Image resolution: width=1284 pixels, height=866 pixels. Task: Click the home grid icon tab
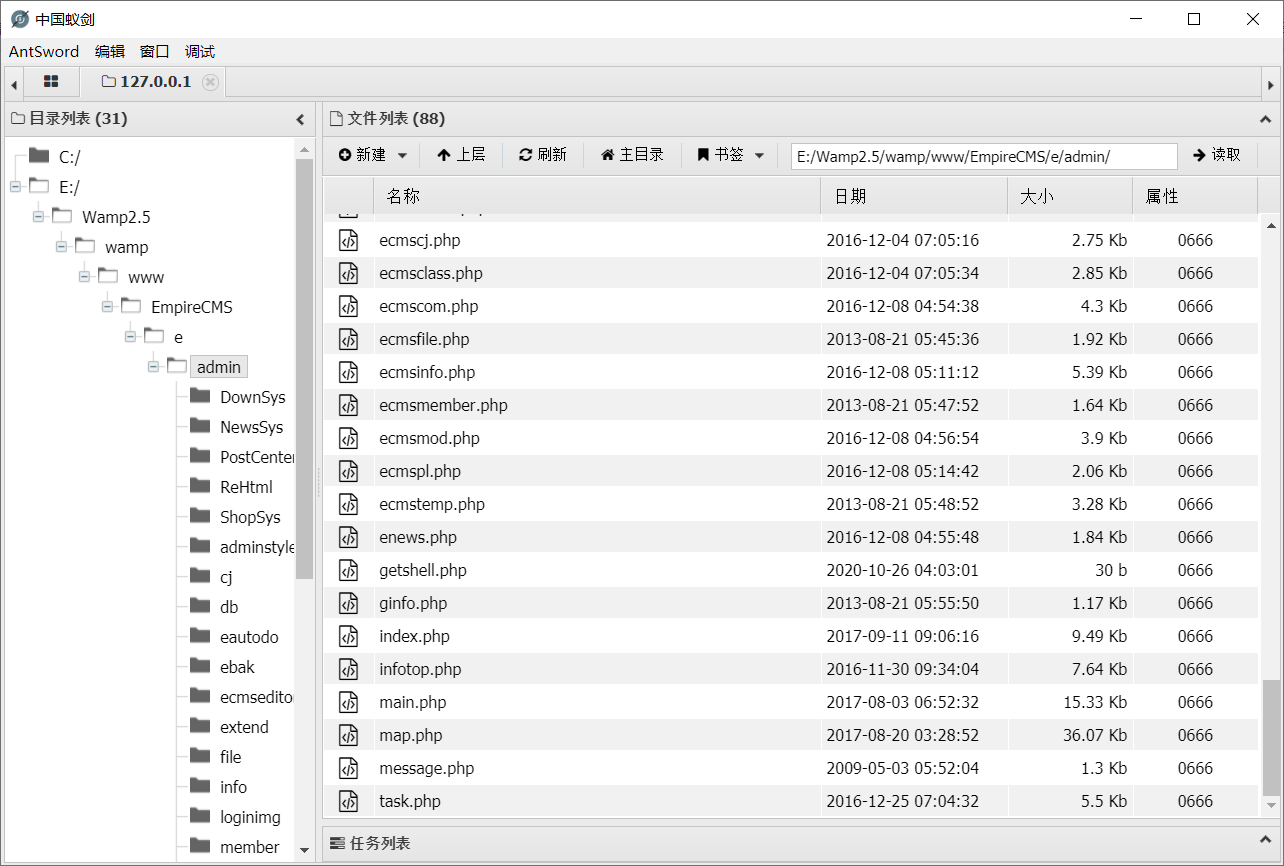pyautogui.click(x=51, y=82)
